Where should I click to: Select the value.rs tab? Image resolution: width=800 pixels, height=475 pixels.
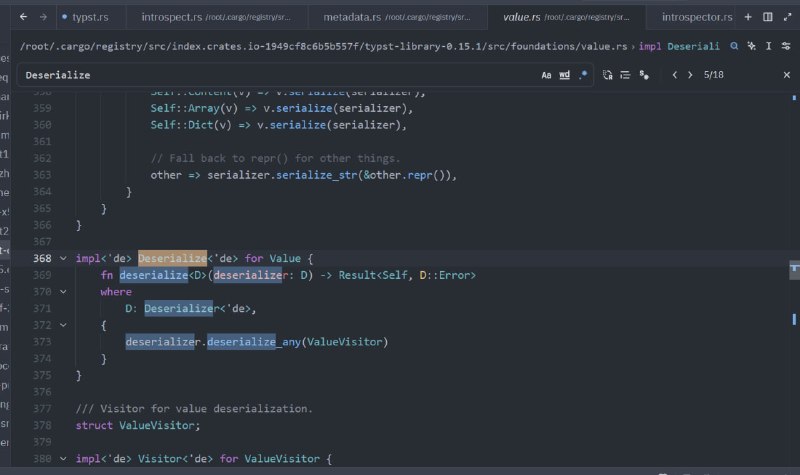566,17
